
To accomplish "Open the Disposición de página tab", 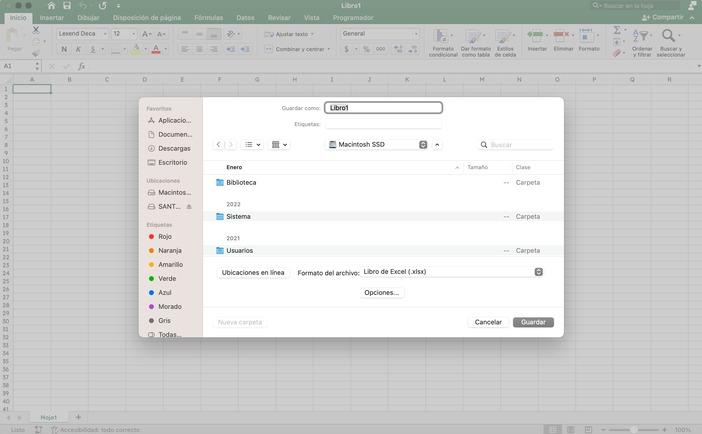I will point(147,17).
